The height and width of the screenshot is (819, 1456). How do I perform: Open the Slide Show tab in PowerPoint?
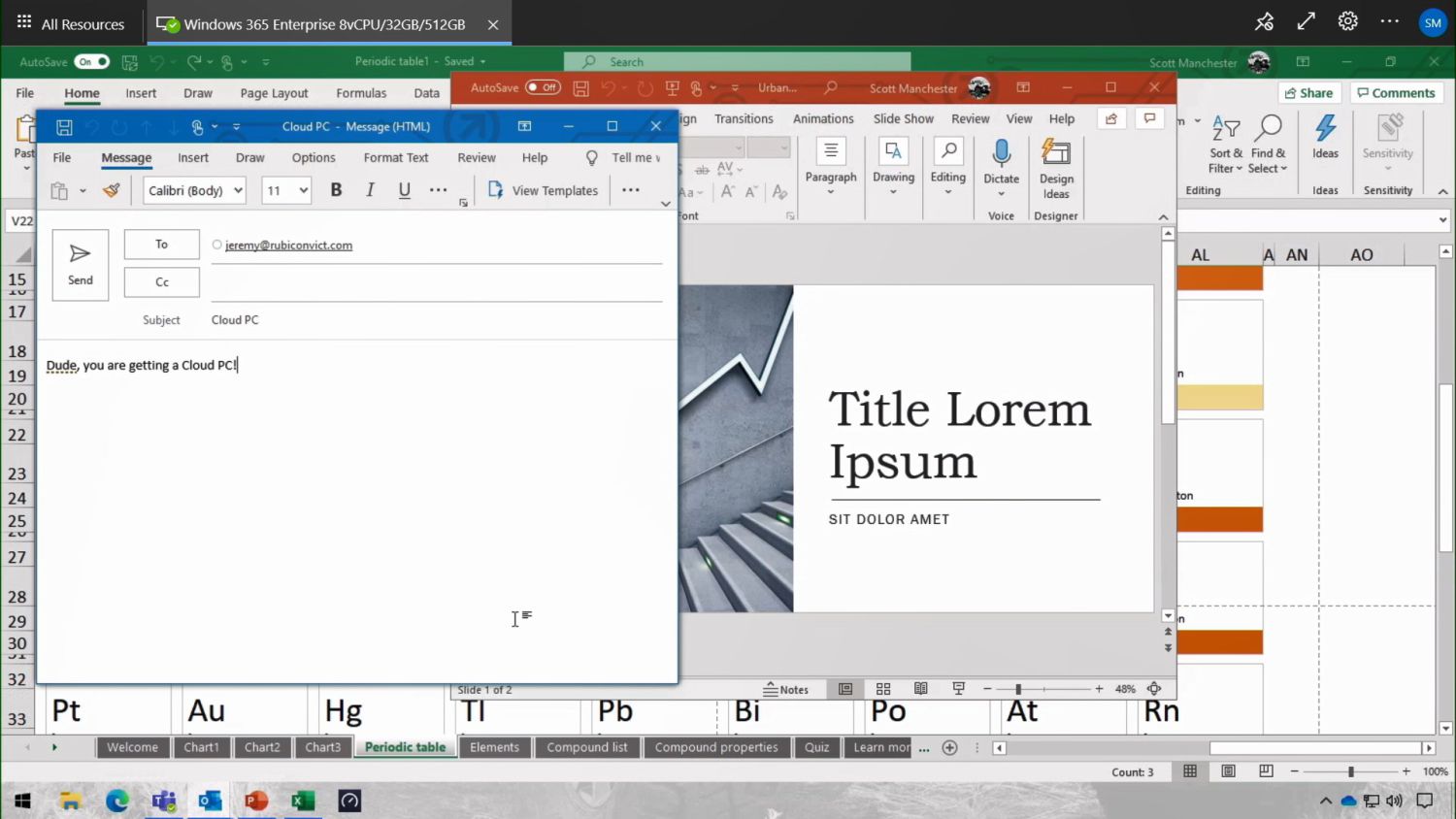pyautogui.click(x=903, y=118)
